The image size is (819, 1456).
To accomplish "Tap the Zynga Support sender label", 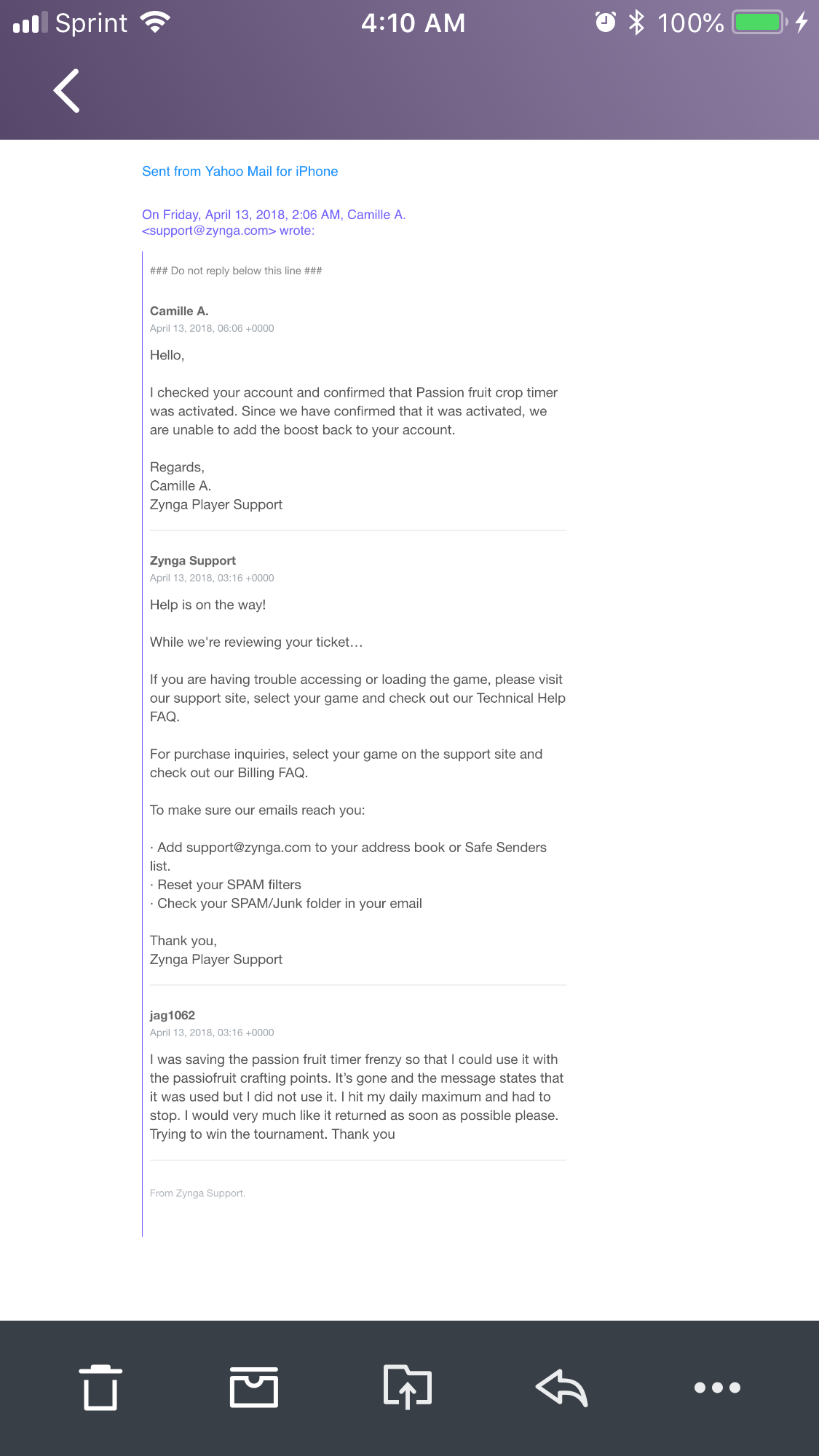I will pyautogui.click(x=192, y=560).
